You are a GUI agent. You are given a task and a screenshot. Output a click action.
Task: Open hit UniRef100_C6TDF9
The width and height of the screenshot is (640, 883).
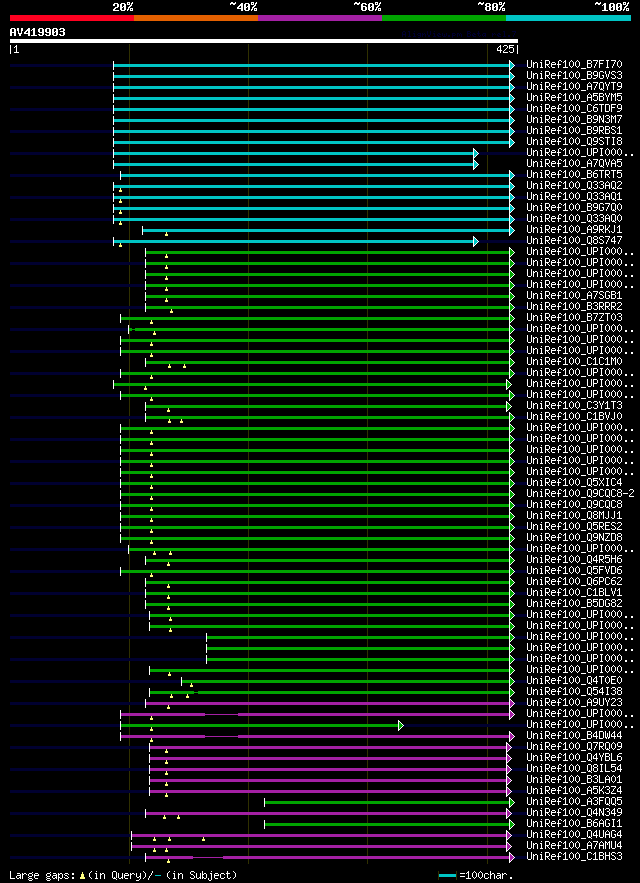574,109
